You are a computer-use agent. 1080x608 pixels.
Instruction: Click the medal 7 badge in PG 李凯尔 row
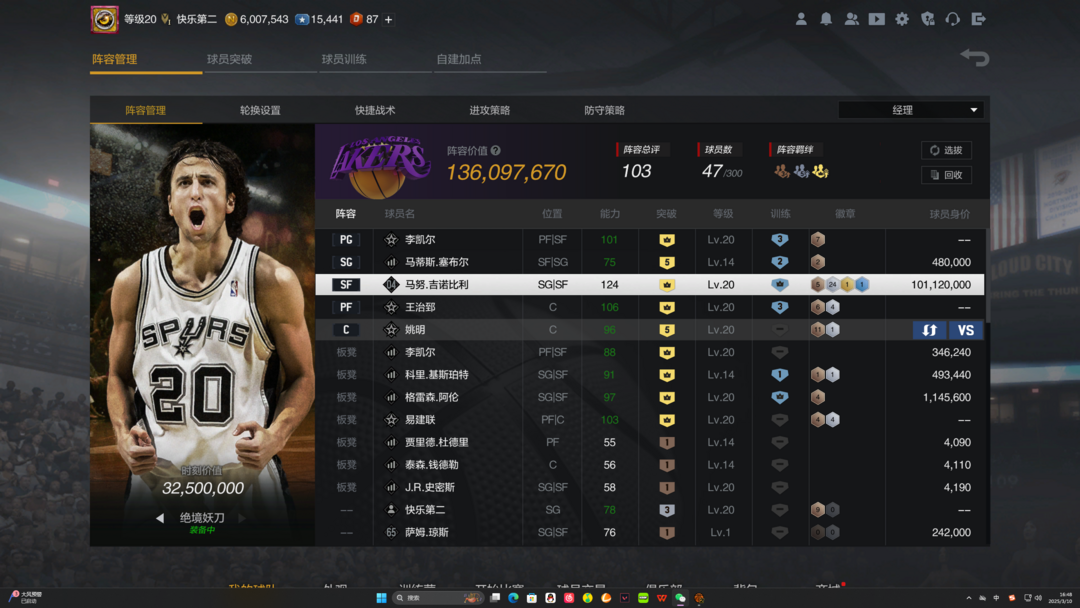(x=818, y=240)
